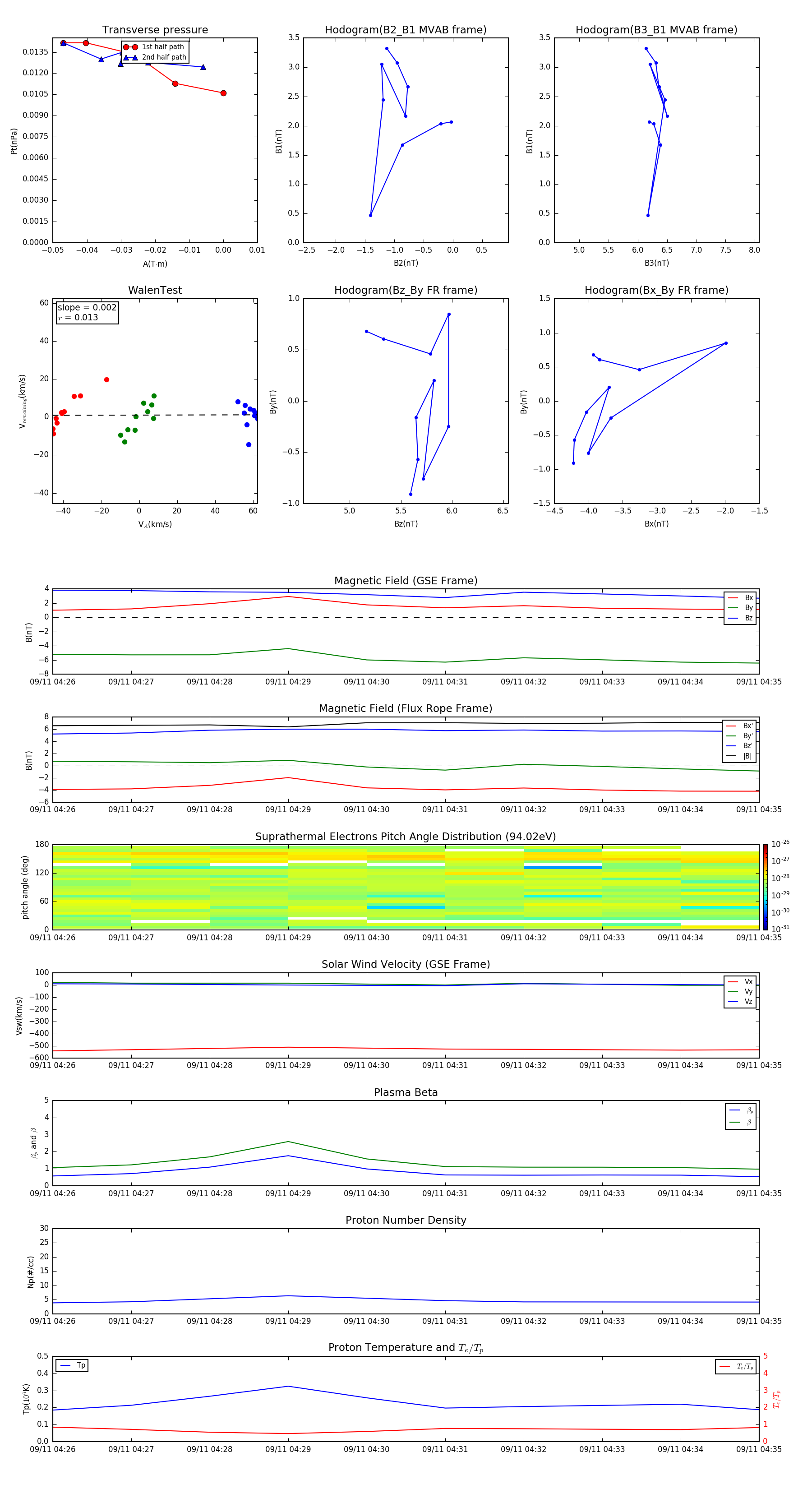The height and width of the screenshot is (1489, 812).
Task: Click the 'Transverse pressure' plot title
Action: click(155, 29)
